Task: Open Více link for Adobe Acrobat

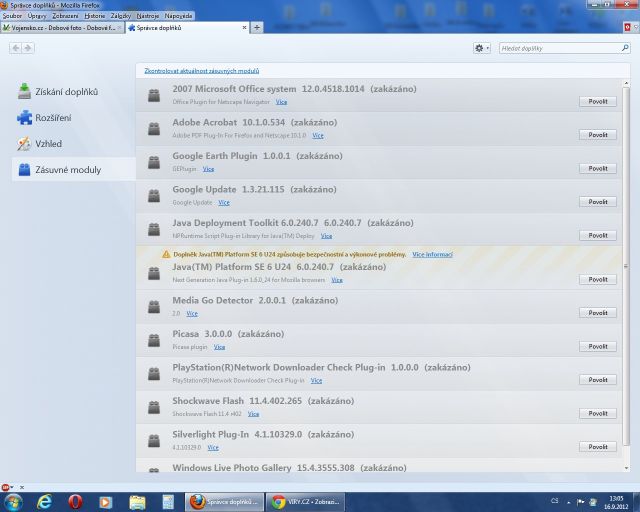Action: [318, 136]
